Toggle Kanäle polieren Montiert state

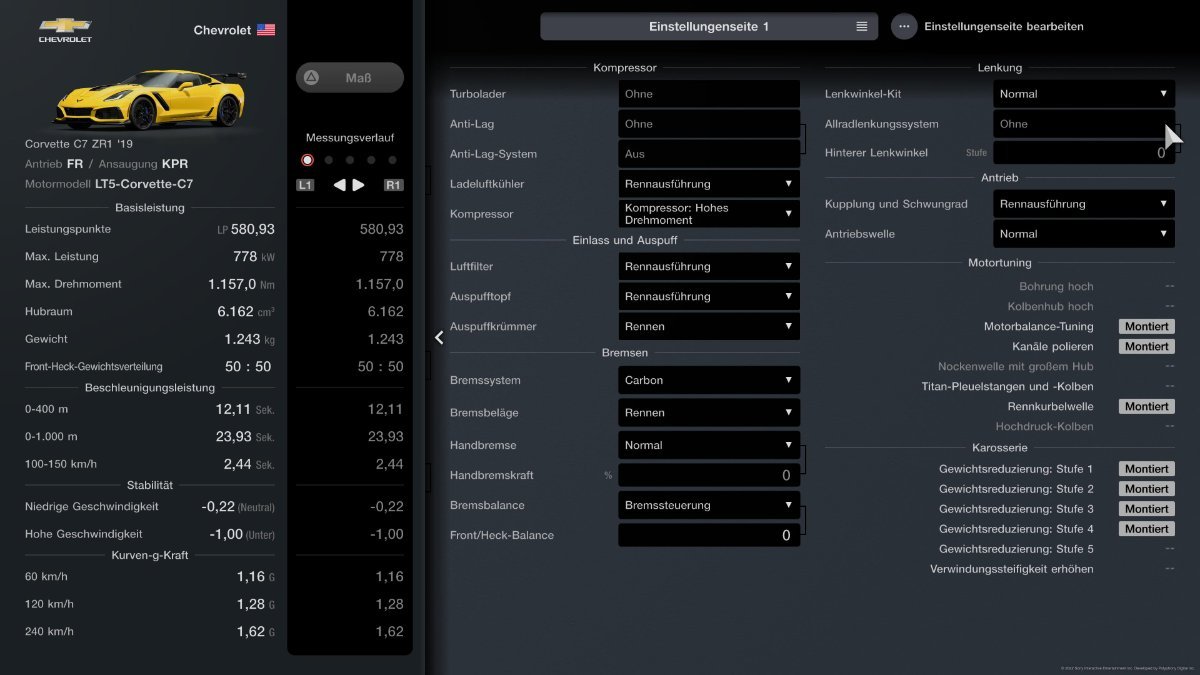point(1146,347)
